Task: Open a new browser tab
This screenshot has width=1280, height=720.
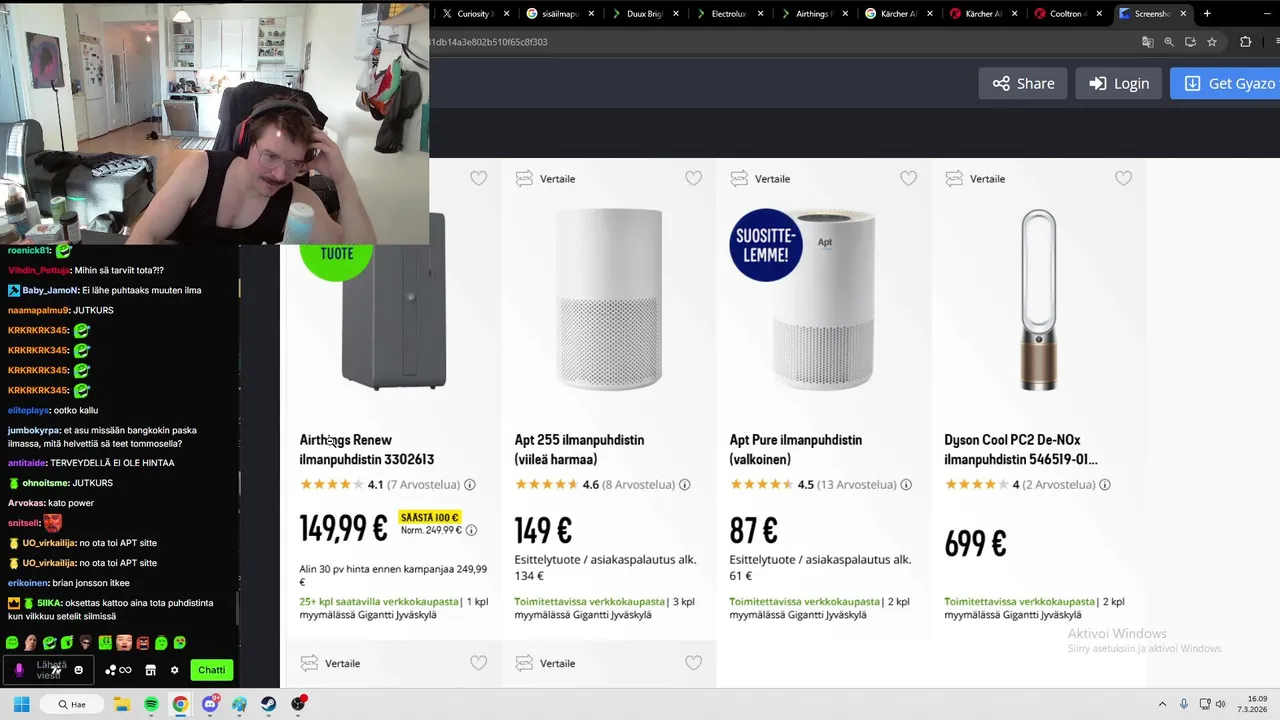Action: point(1207,13)
